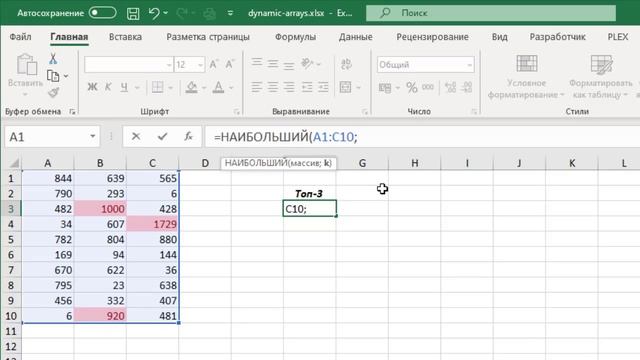This screenshot has height=360, width=640.
Task: Cancel formula entry with the X
Action: pos(136,136)
